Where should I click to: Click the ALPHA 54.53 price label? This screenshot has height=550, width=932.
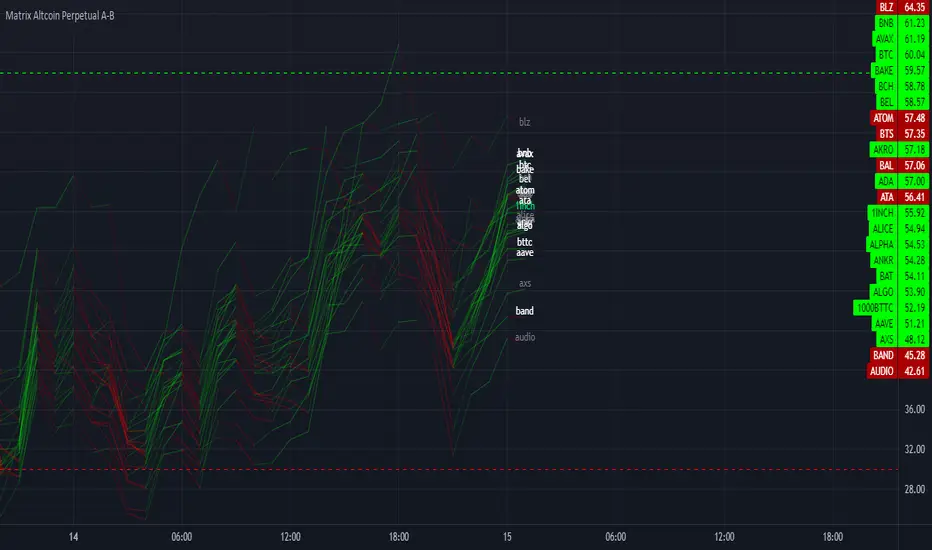point(898,244)
